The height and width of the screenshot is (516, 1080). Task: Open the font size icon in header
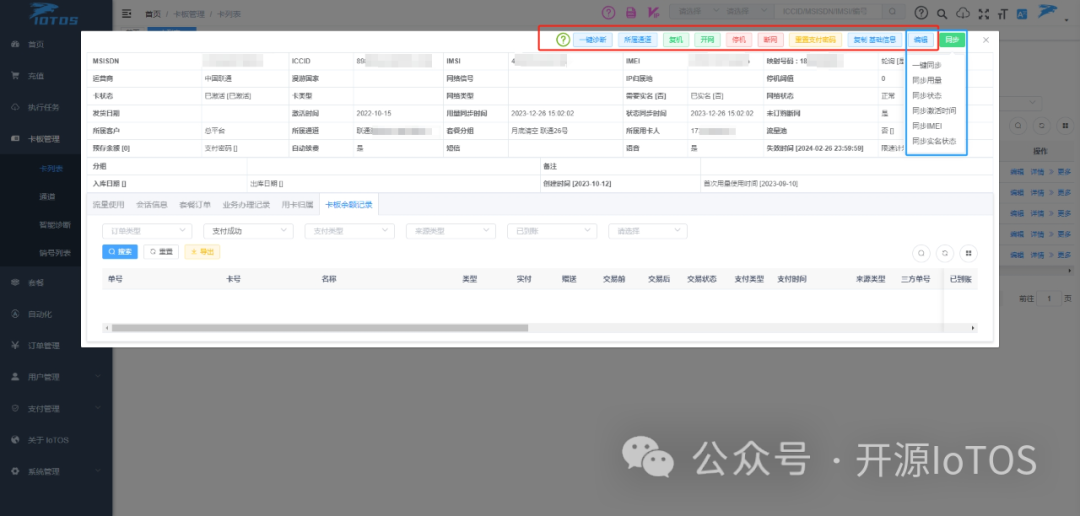[1002, 13]
